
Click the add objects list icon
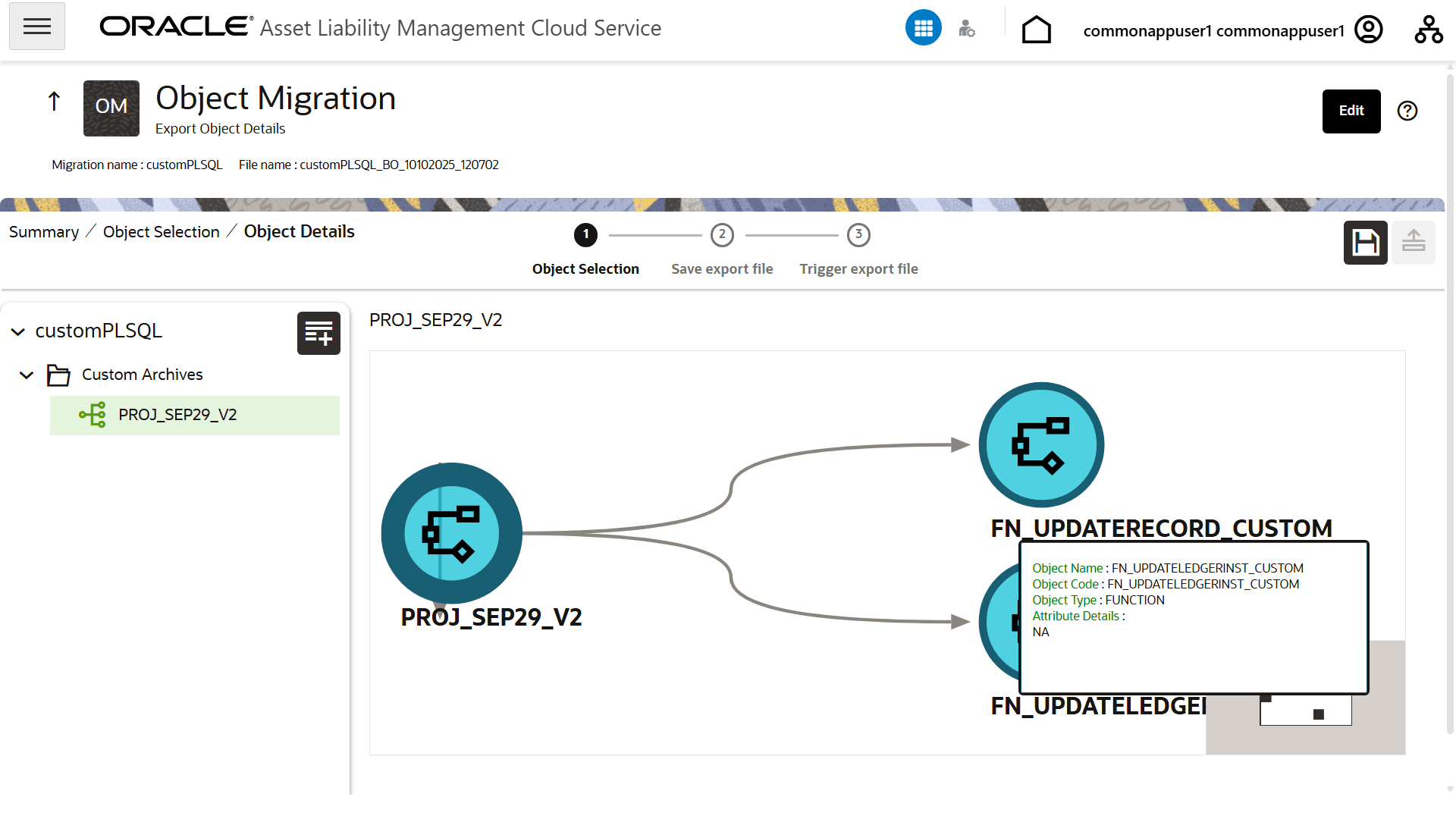318,333
